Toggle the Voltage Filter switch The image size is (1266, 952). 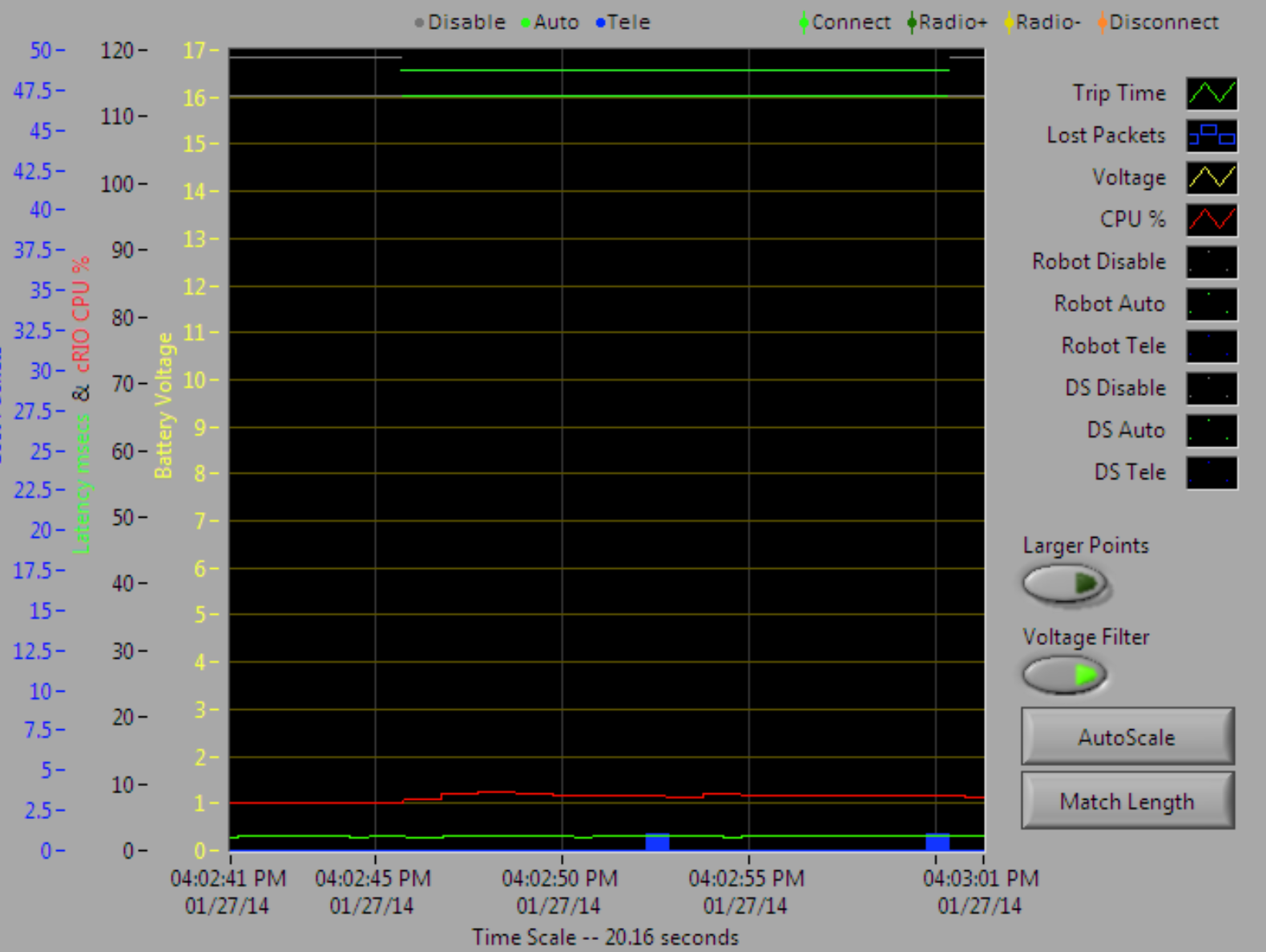(x=1064, y=674)
